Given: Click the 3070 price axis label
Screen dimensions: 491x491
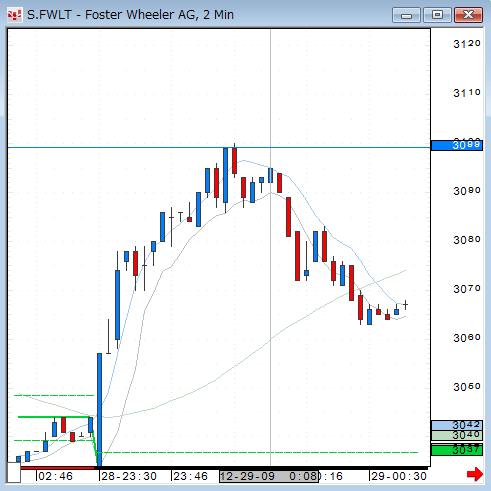Looking at the screenshot, I should 467,289.
